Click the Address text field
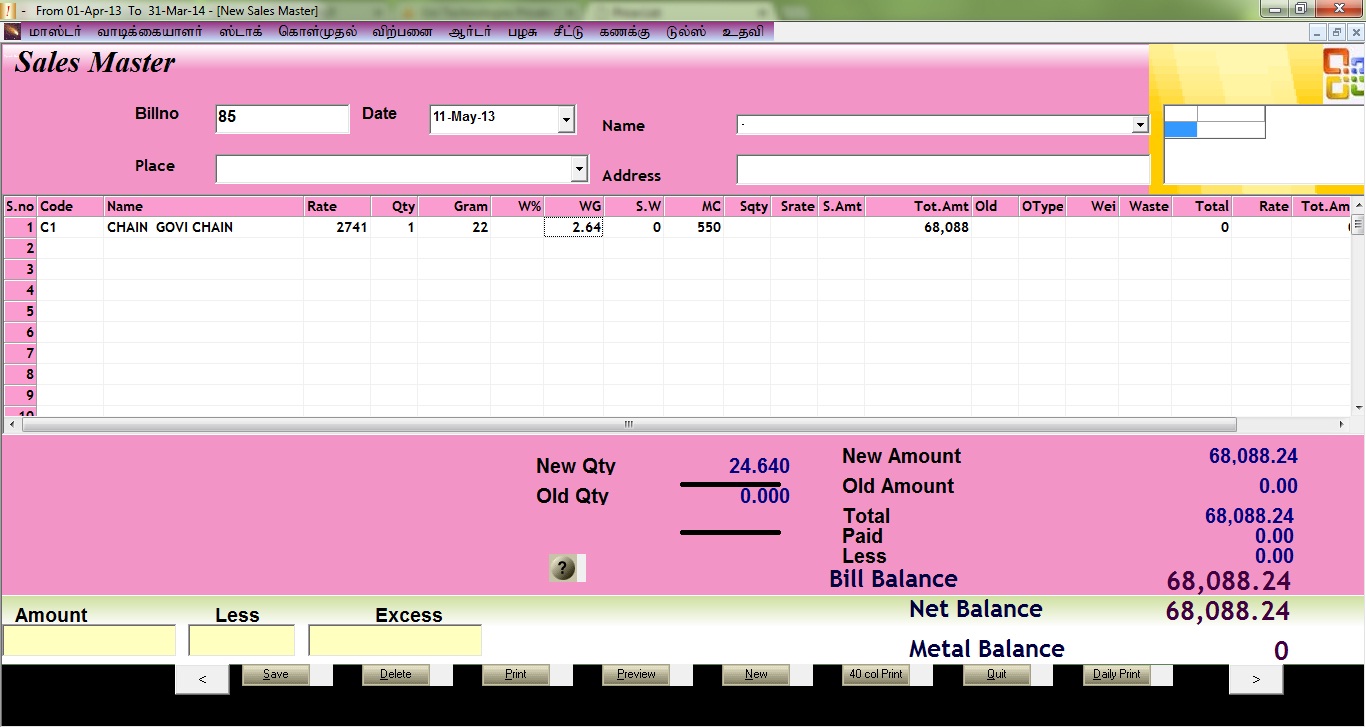Screen dimensions: 1366x728 (x=942, y=170)
